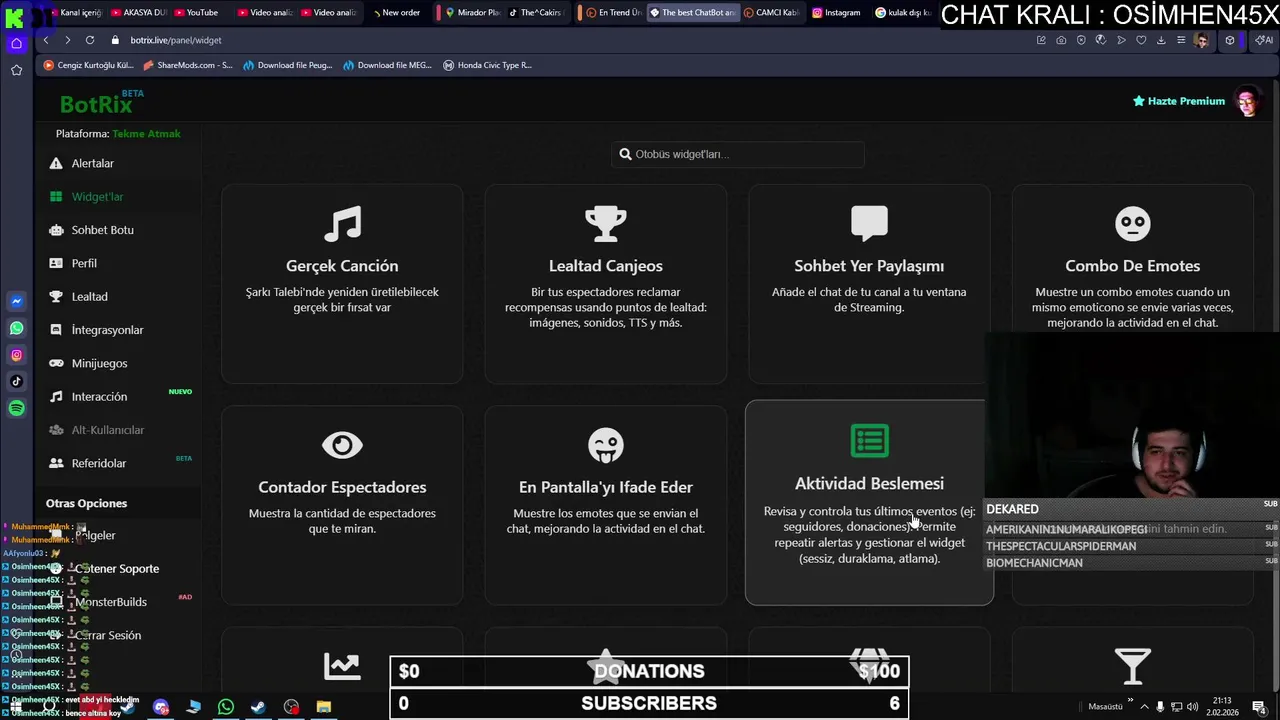Click the Contador Espectadores eye icon
Screen dimensions: 1280x720
pyautogui.click(x=342, y=445)
